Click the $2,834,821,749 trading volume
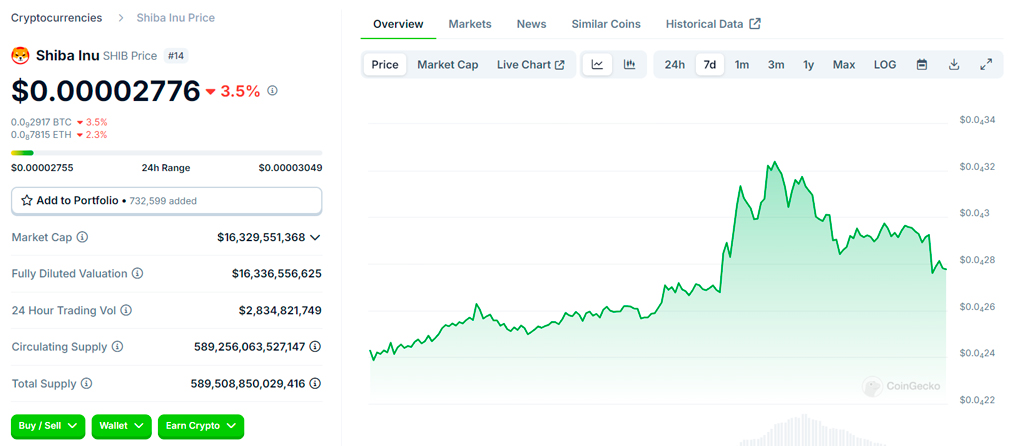This screenshot has width=1024, height=446. point(280,310)
